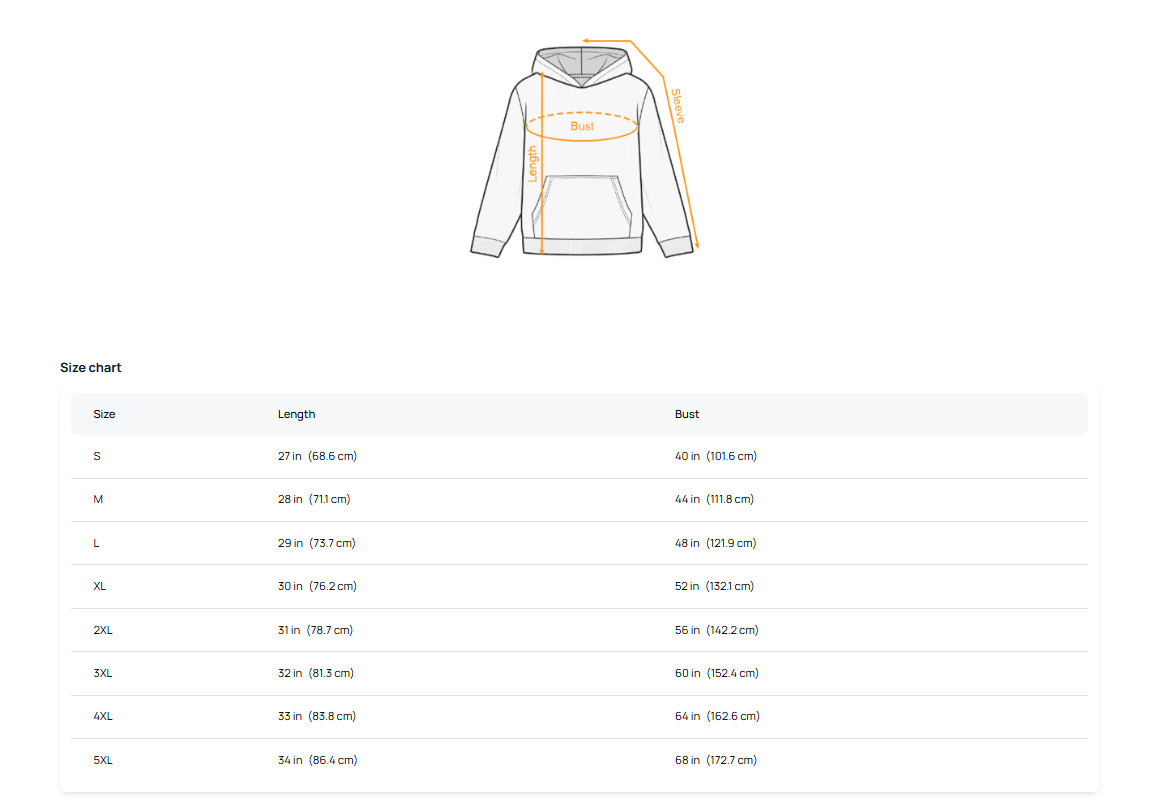This screenshot has height=807, width=1156.
Task: Select the "3XL" size cell
Action: (x=102, y=674)
